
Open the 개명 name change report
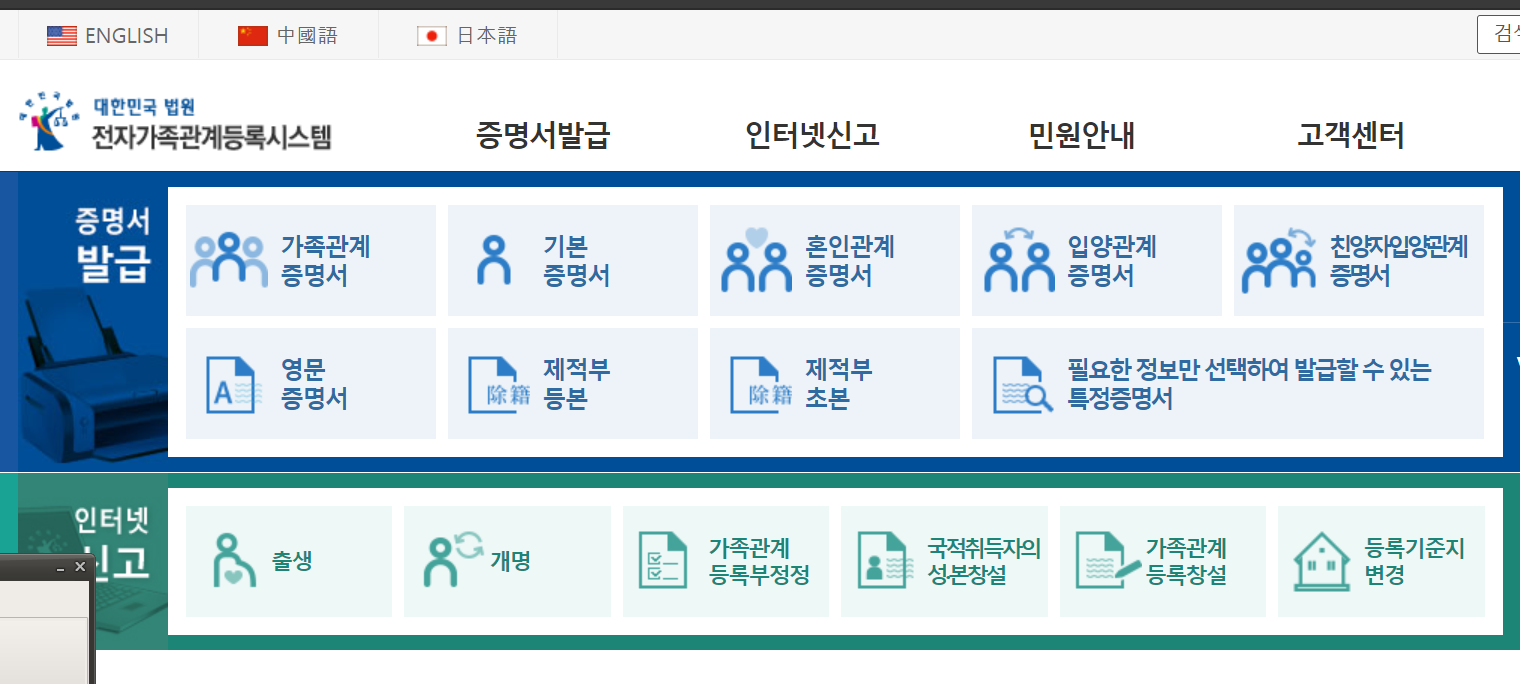tap(507, 560)
